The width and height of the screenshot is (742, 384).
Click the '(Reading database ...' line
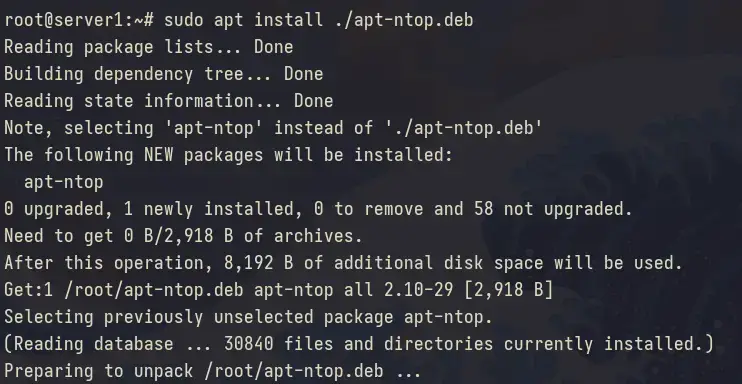tap(358, 344)
